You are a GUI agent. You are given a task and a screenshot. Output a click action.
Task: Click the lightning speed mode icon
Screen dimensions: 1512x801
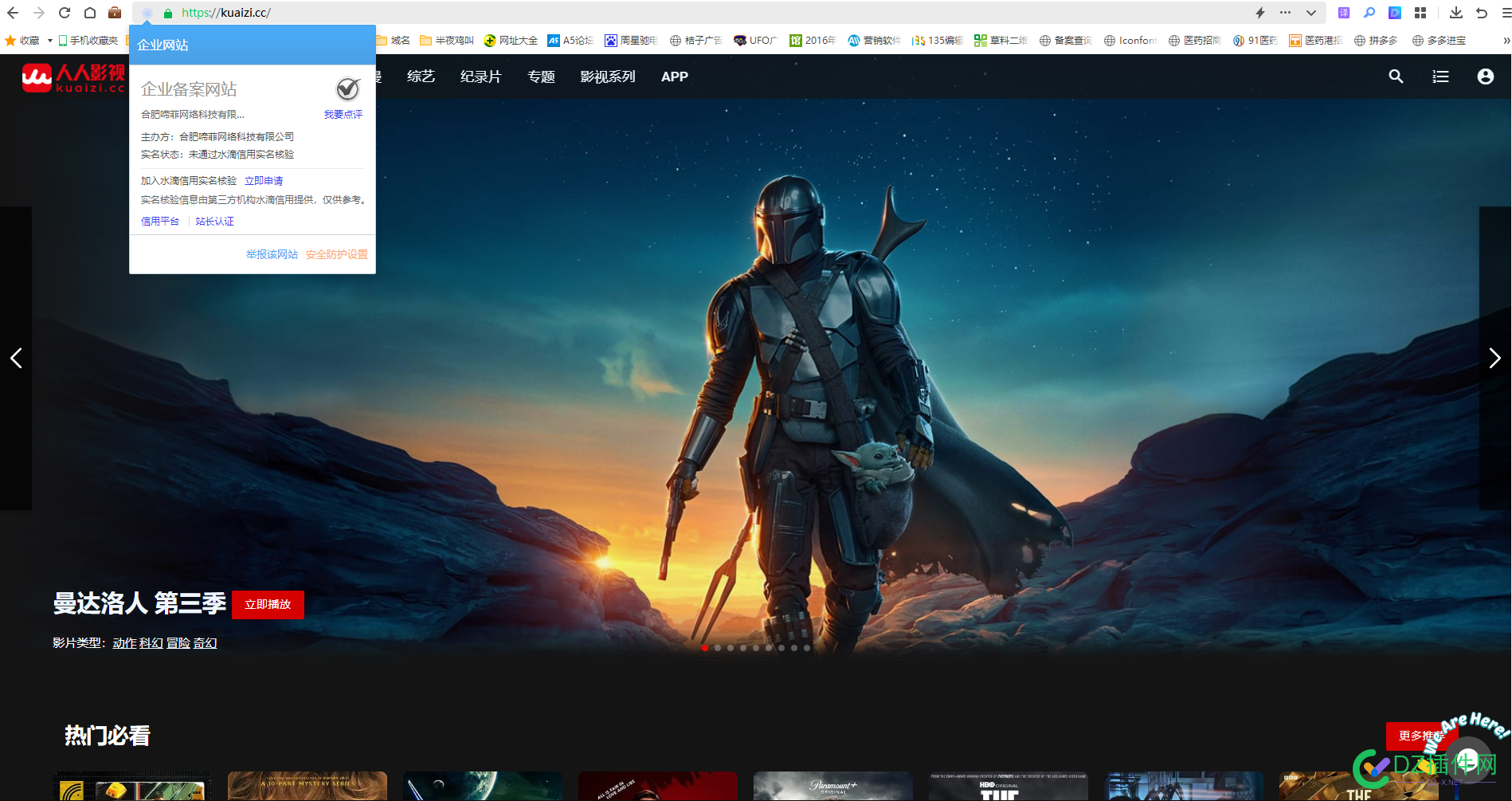click(1260, 13)
